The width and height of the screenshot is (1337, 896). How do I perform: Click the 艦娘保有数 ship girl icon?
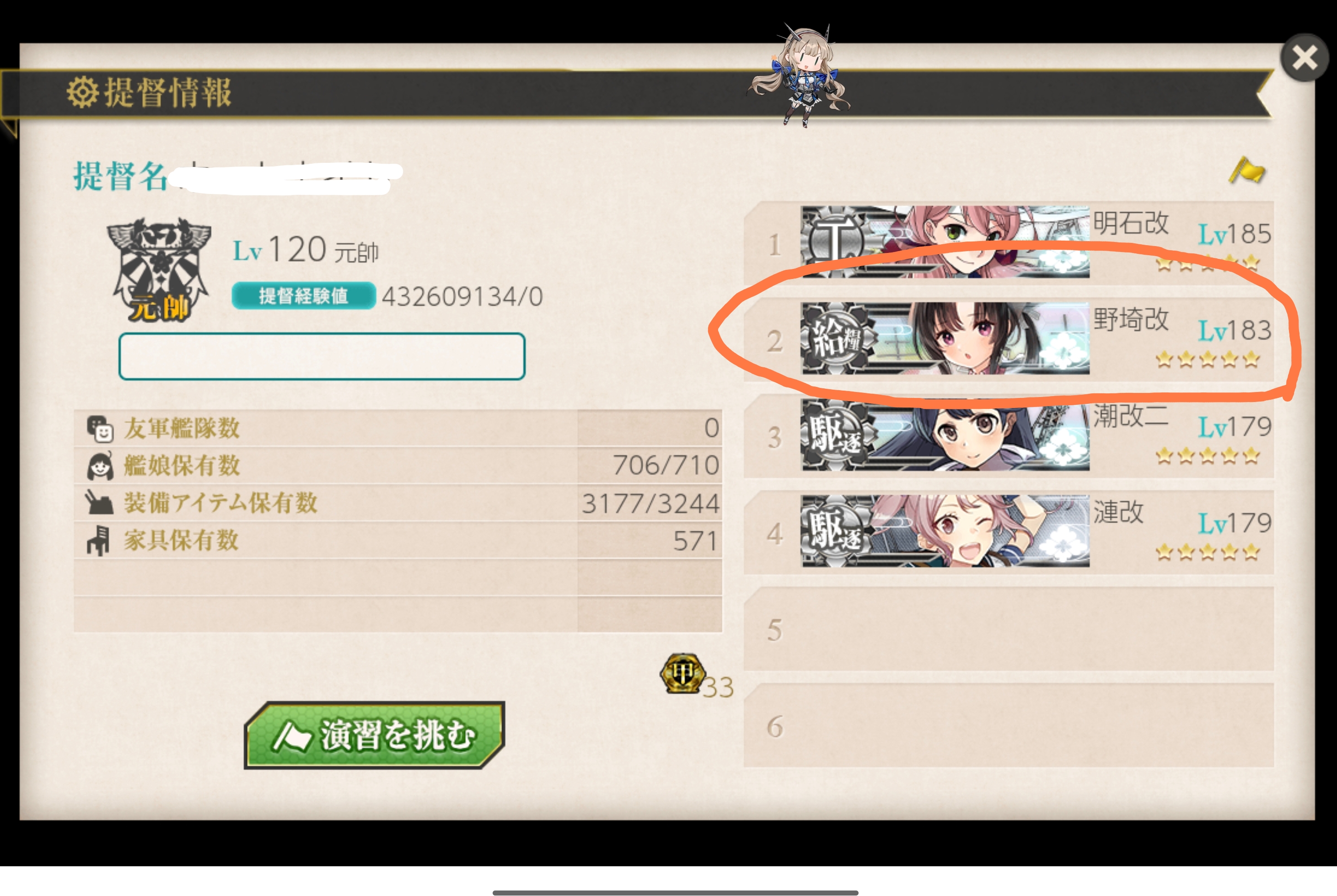point(100,466)
